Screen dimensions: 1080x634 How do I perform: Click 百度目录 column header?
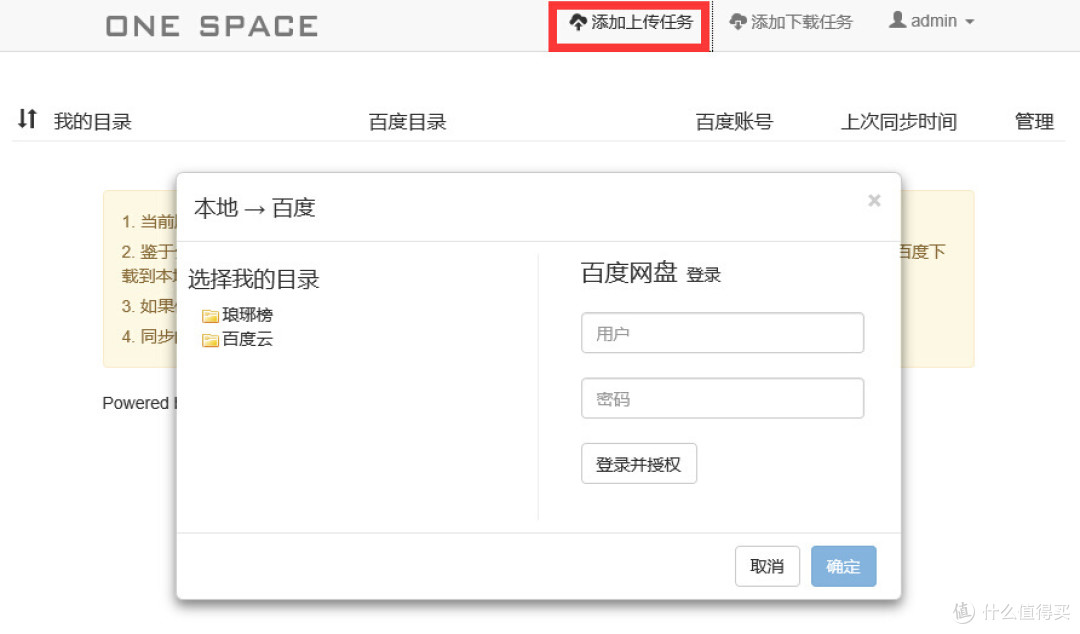coord(407,122)
